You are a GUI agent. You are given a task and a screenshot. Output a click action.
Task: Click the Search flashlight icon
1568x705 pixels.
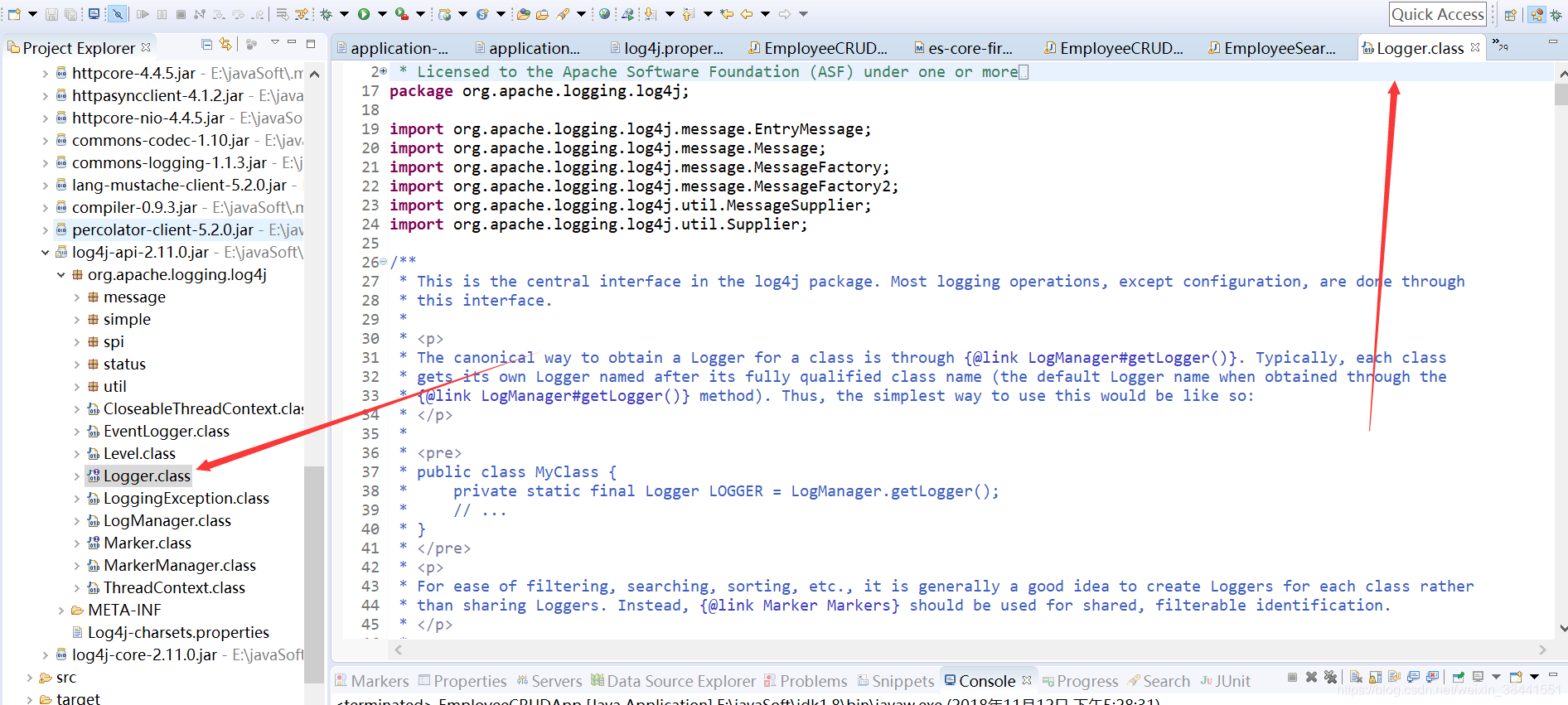(x=564, y=14)
